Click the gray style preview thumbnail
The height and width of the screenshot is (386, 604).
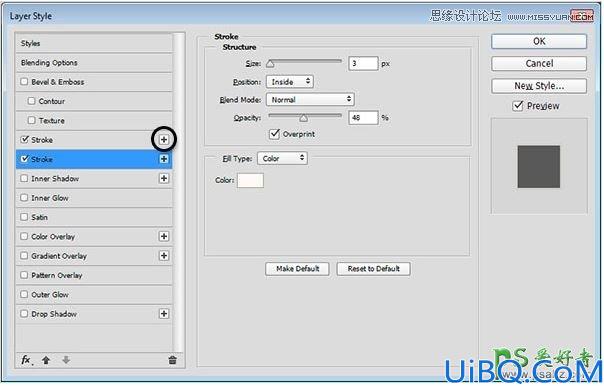coord(539,166)
